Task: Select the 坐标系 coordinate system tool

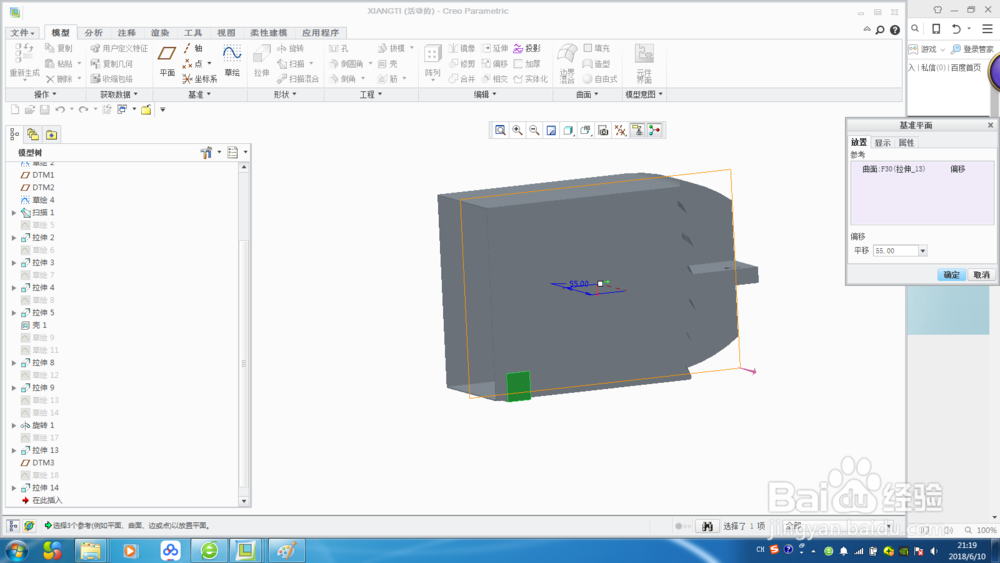Action: tap(200, 79)
